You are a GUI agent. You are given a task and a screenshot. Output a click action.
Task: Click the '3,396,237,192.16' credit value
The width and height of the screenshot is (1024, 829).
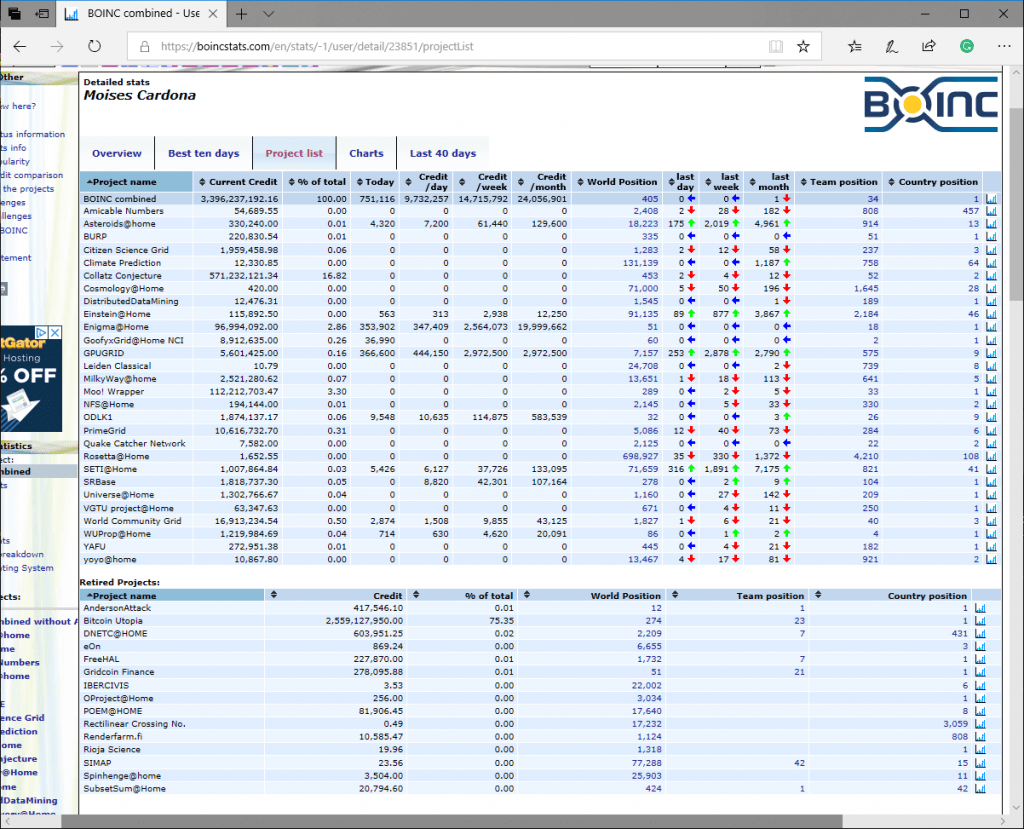coord(239,199)
